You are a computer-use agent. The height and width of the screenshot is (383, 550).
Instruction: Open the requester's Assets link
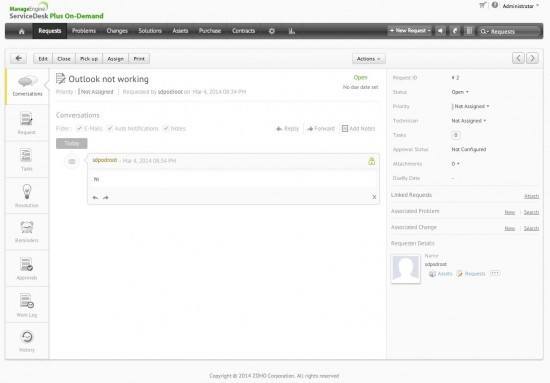441,274
